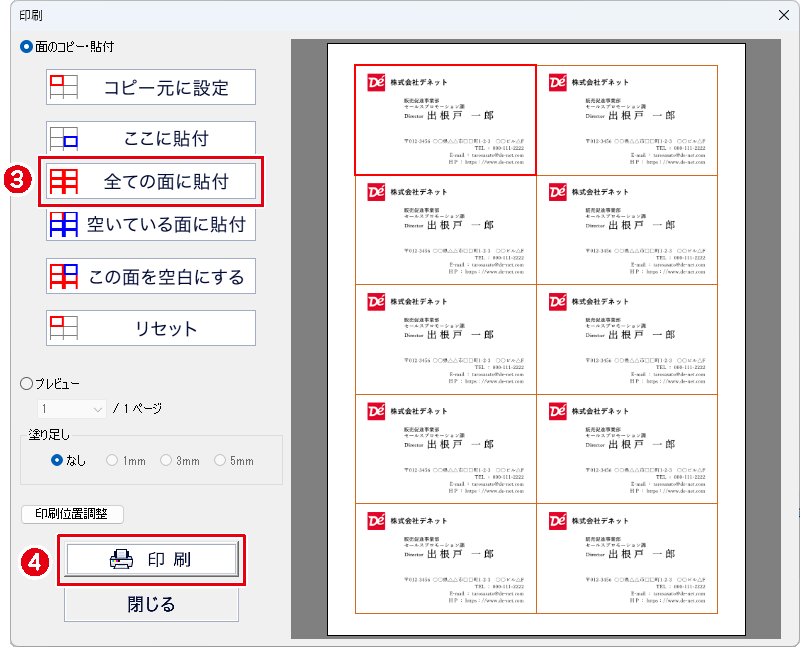800x647 pixels.
Task: Select the top-left business card in preview
Action: [x=445, y=120]
